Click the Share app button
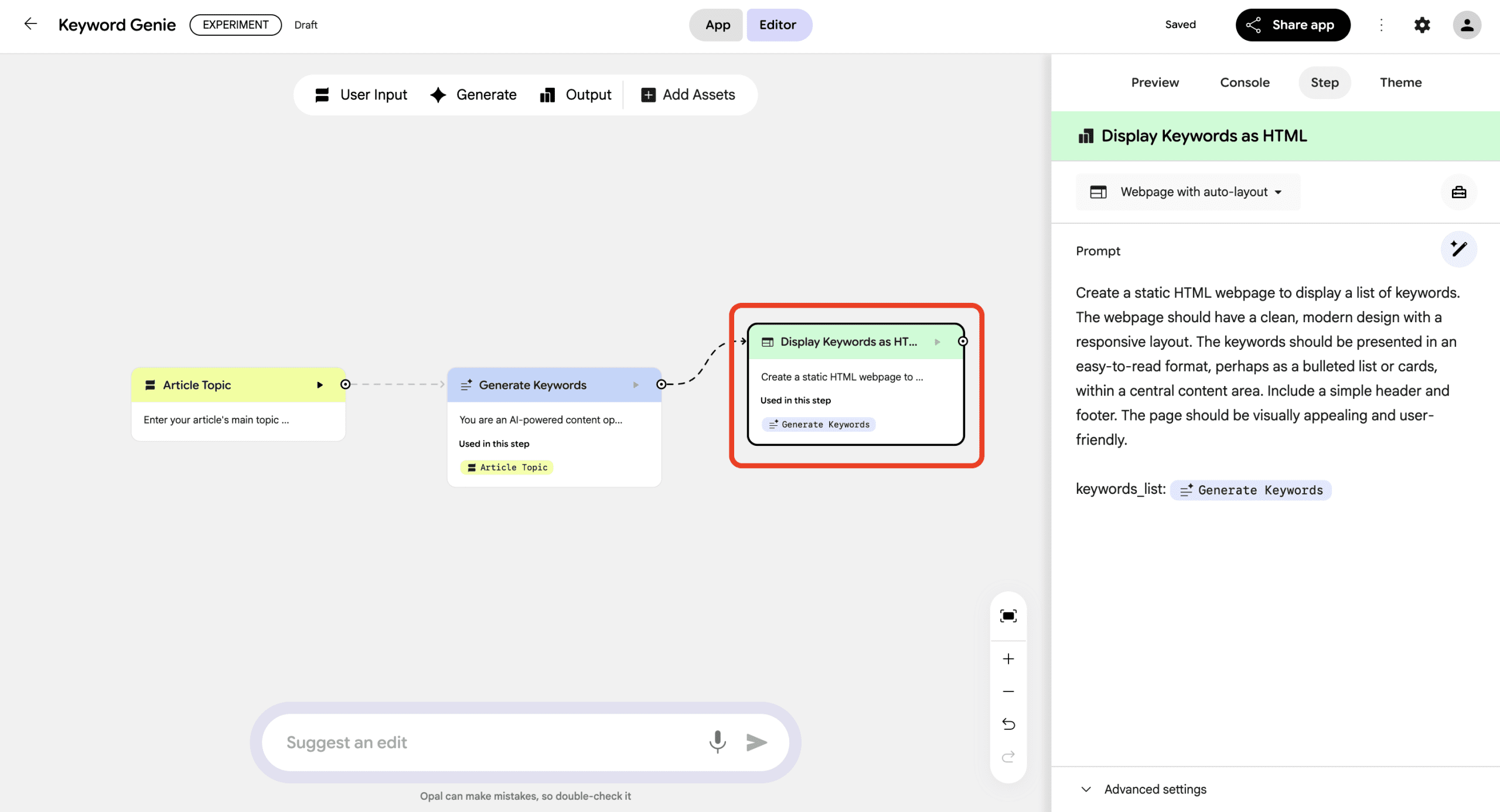This screenshot has height=812, width=1500. tap(1293, 25)
